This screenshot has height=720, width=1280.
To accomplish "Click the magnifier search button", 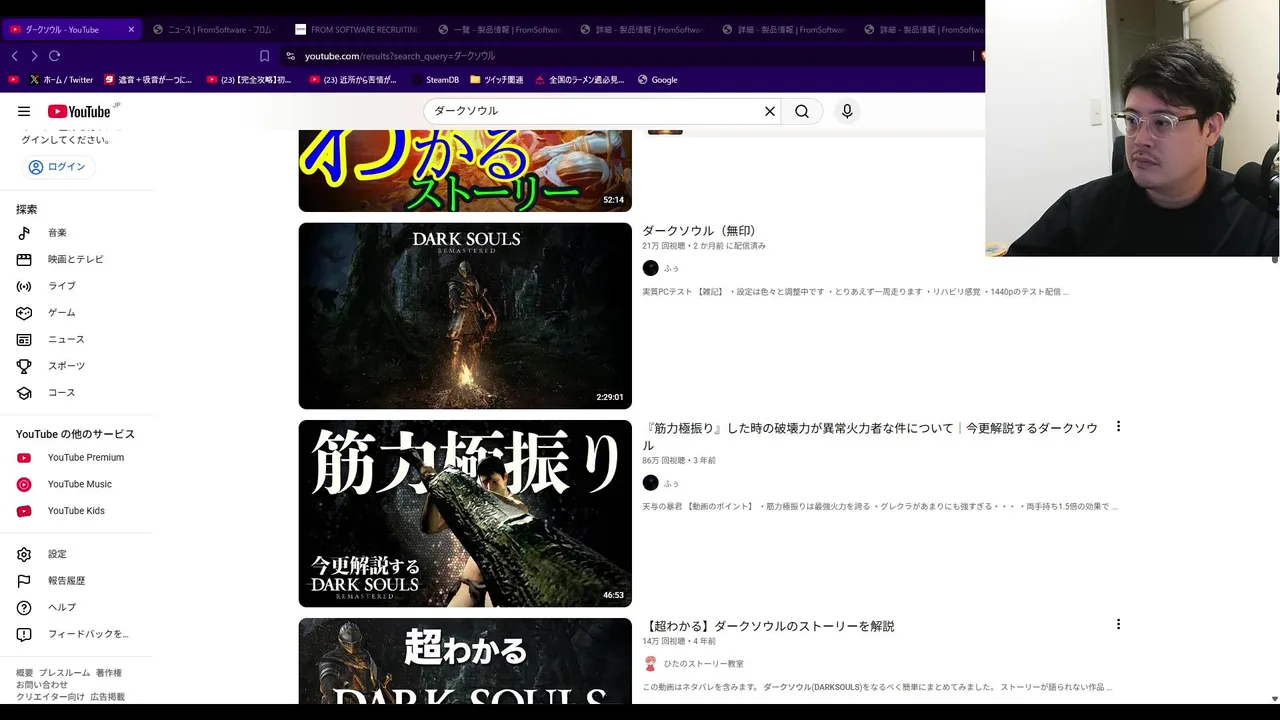I will point(802,111).
